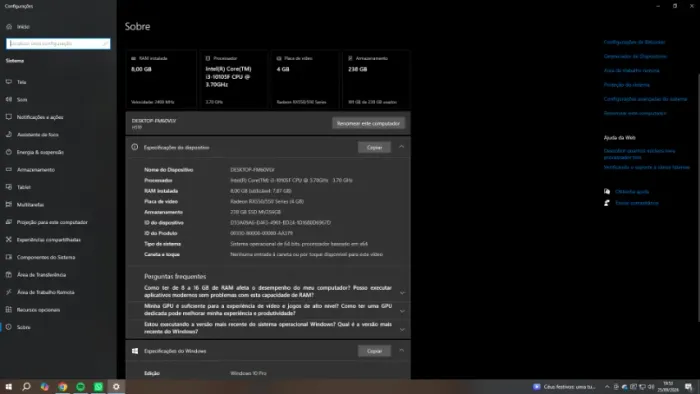Open the Multitarefas icon
The image size is (700, 394).
click(x=9, y=204)
